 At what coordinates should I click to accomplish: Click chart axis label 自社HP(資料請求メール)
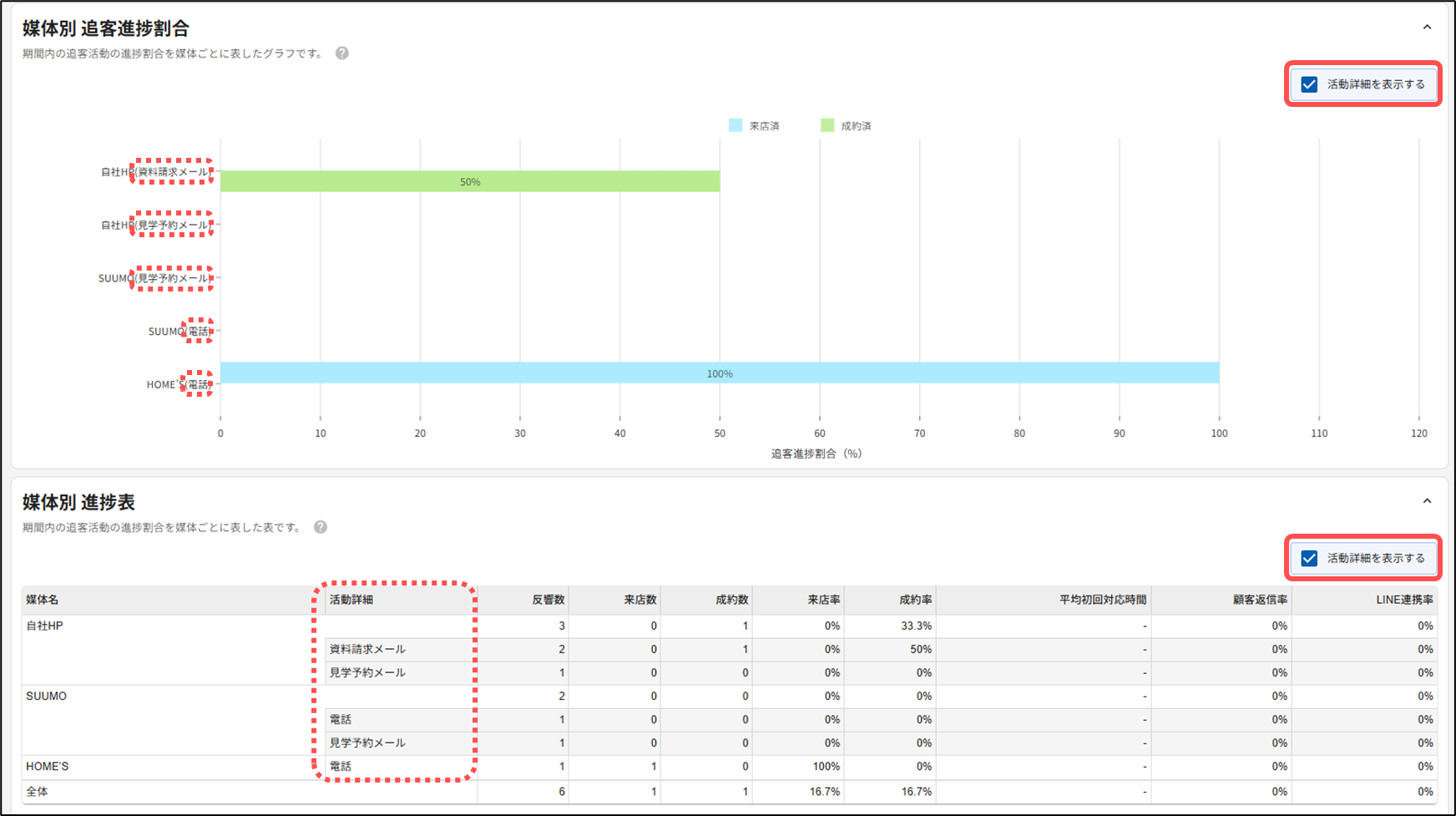coord(155,172)
